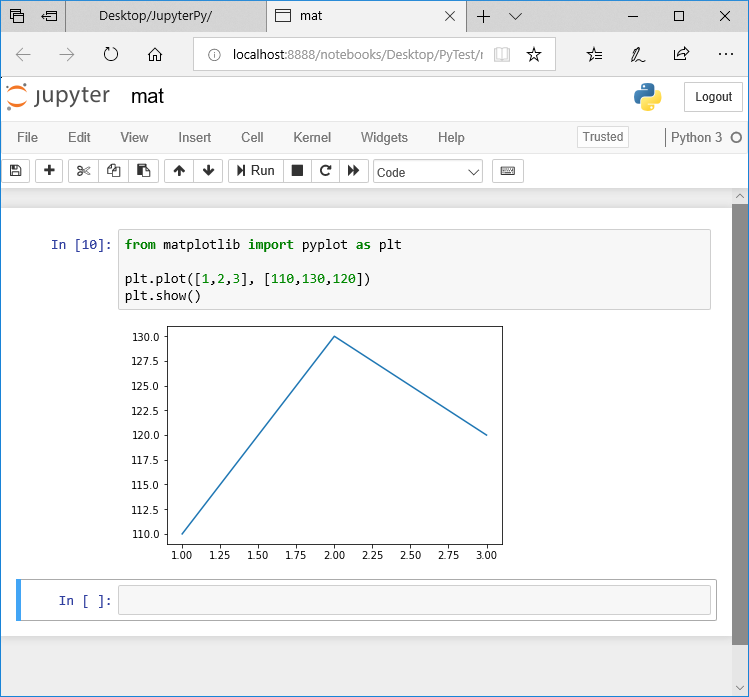Click the browser back arrow
749x697 pixels.
(x=23, y=55)
